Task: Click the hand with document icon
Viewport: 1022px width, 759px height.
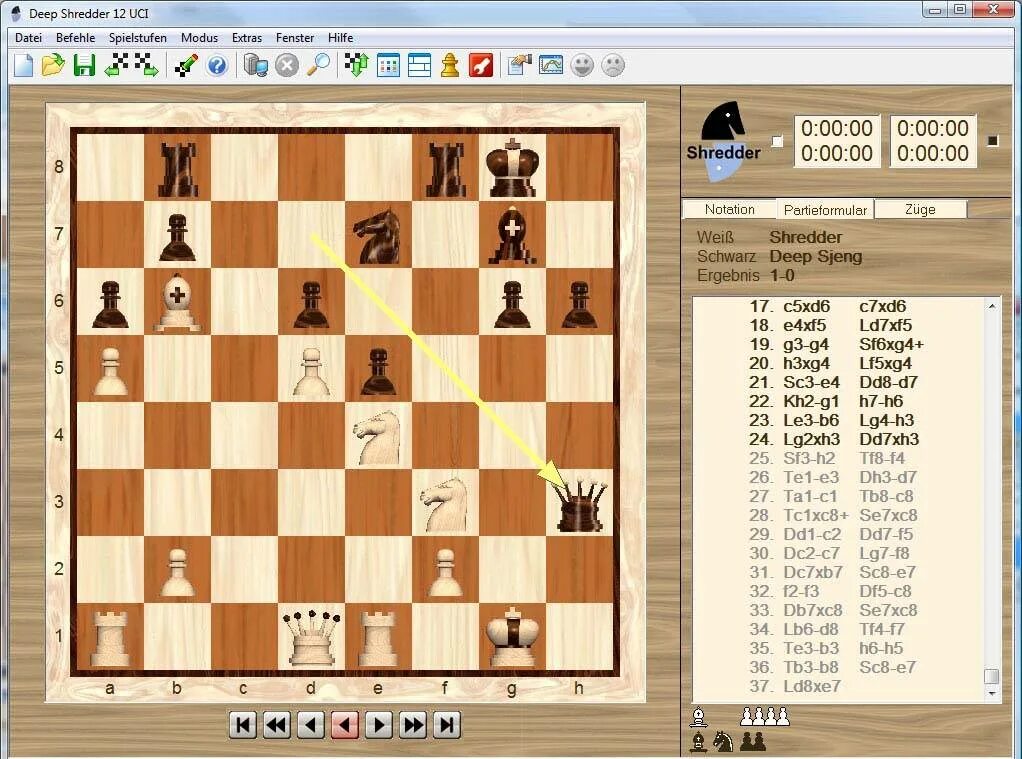Action: [519, 65]
